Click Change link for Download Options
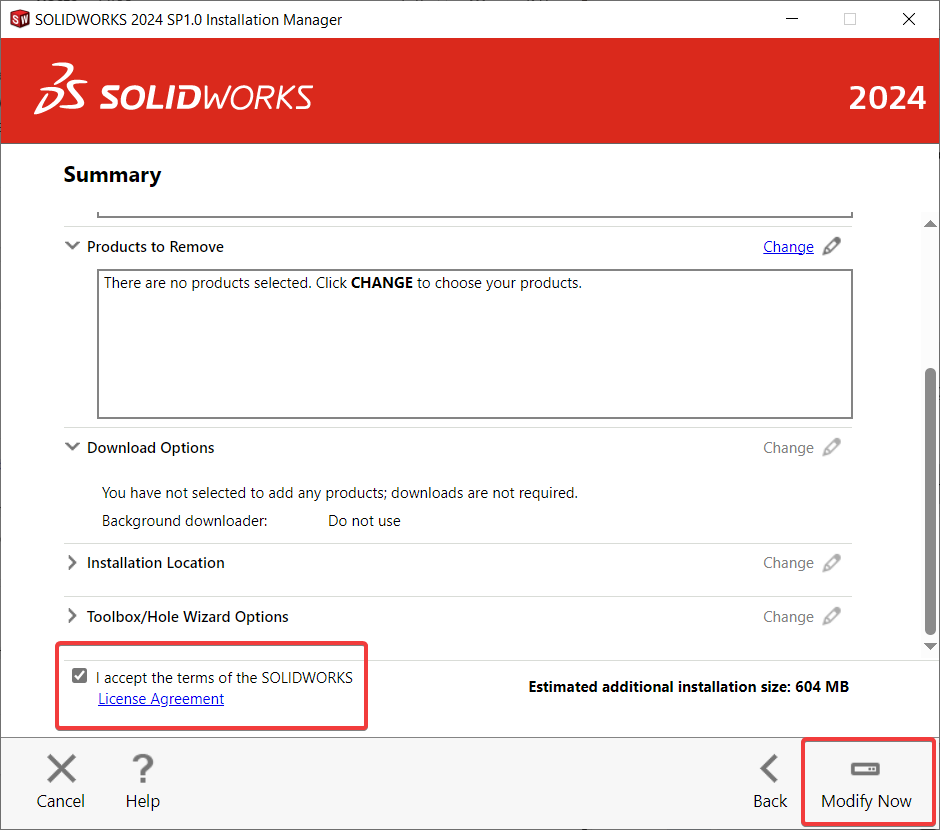The width and height of the screenshot is (940, 830). point(788,448)
